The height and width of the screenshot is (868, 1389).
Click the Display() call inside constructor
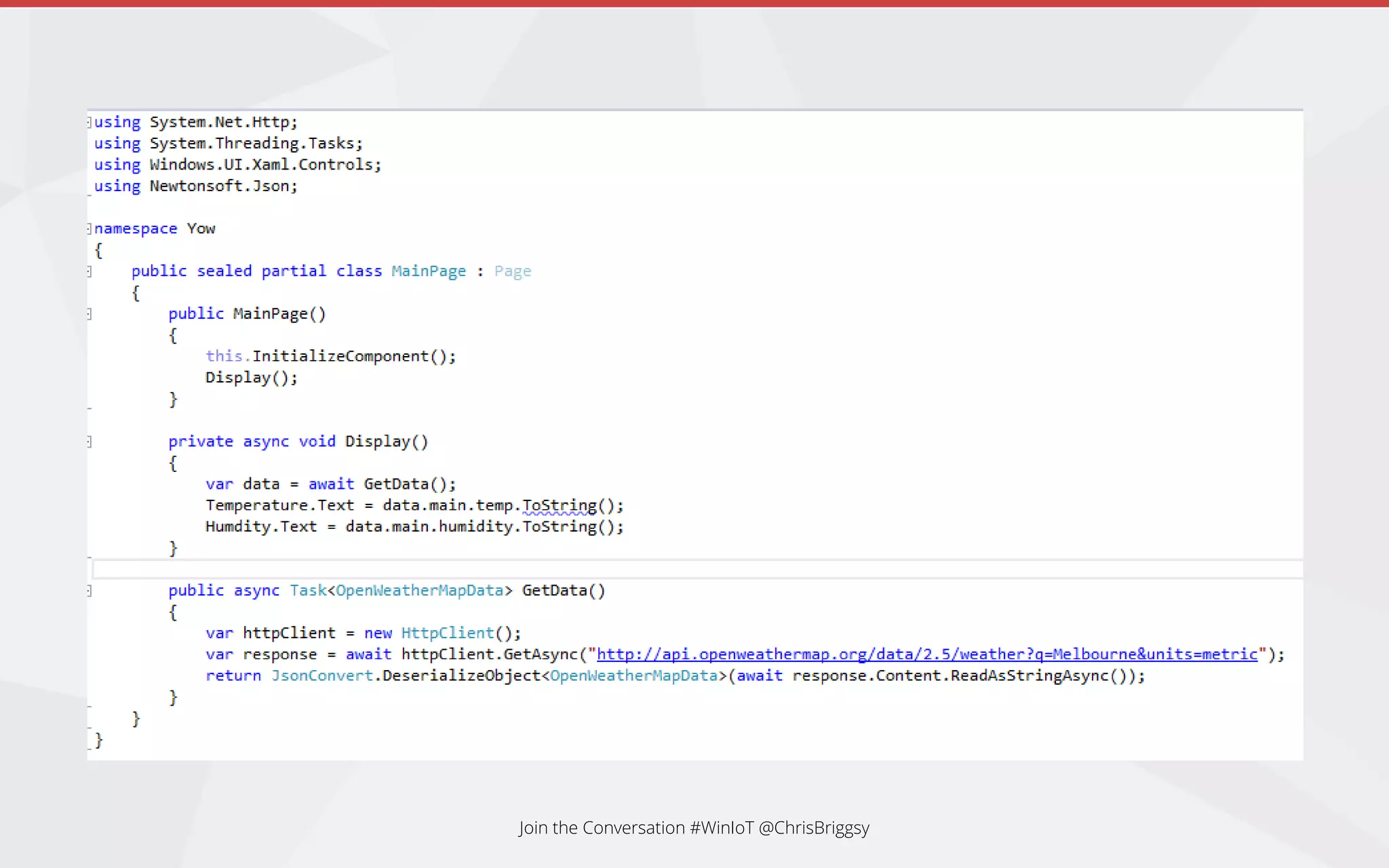(x=238, y=378)
